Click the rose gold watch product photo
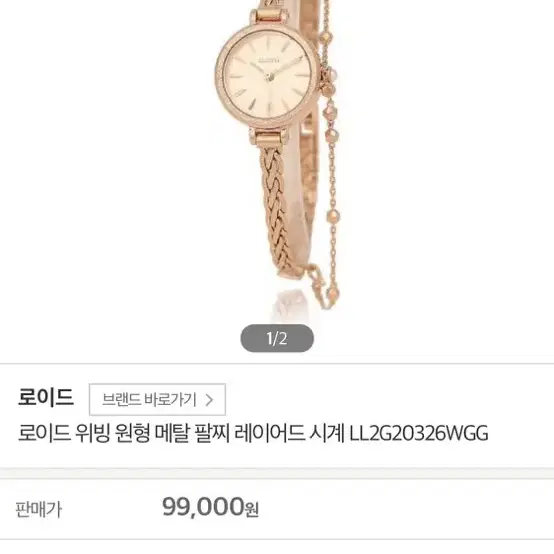The image size is (554, 554). click(277, 155)
